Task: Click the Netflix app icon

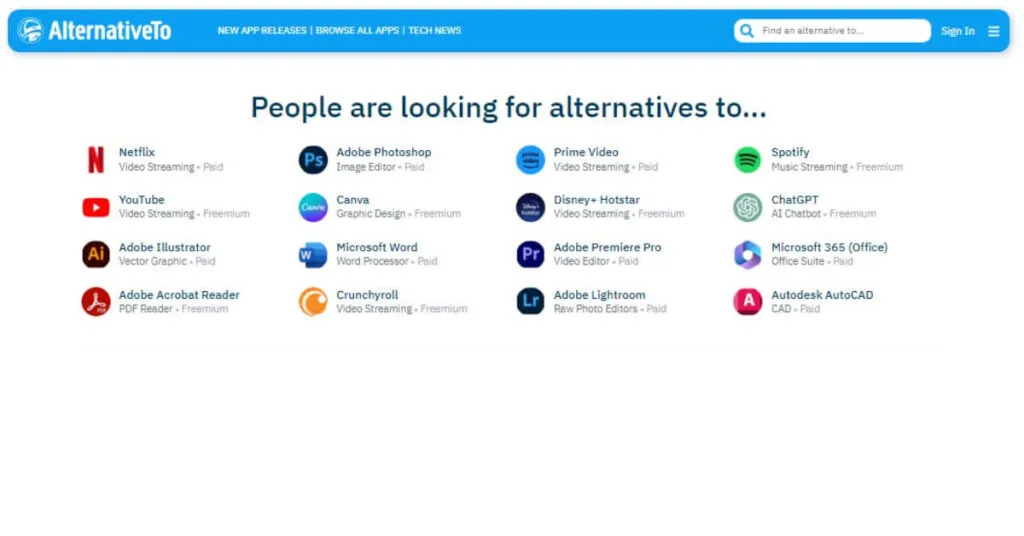Action: tap(96, 160)
